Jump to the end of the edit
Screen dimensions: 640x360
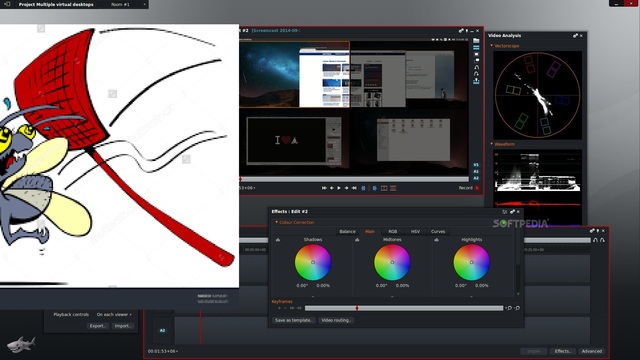coord(354,188)
